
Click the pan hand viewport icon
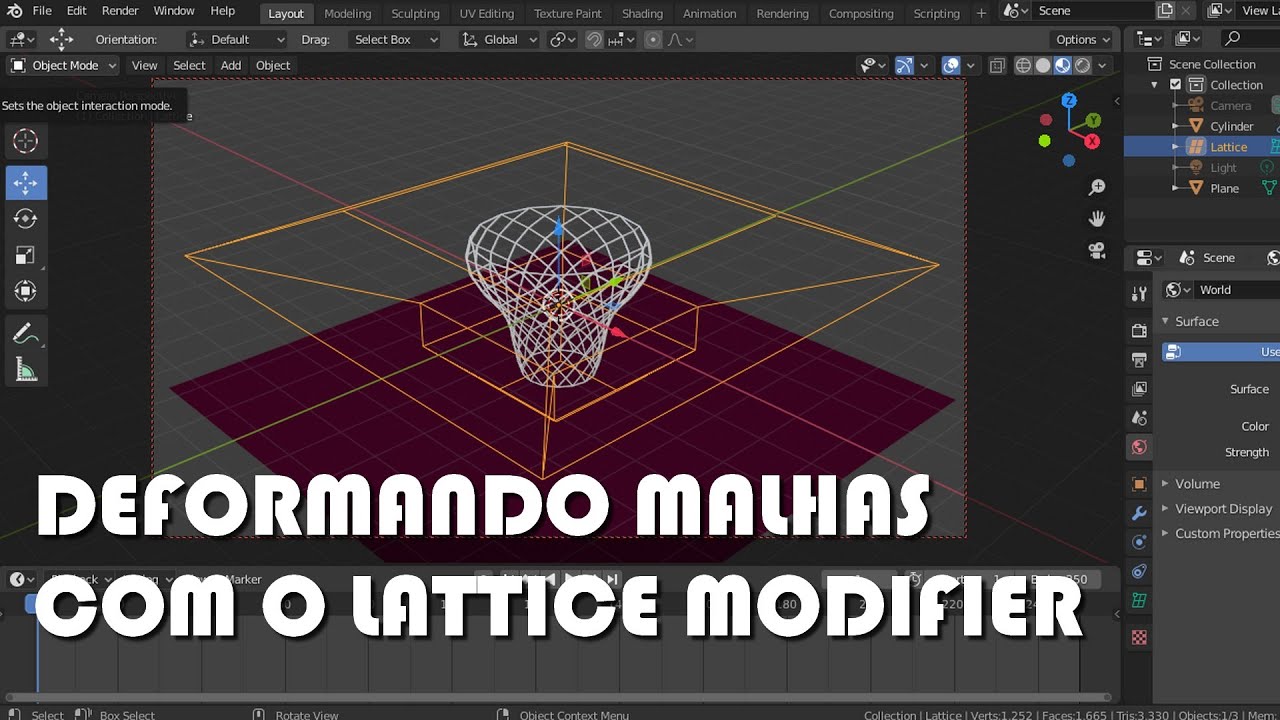[1097, 218]
